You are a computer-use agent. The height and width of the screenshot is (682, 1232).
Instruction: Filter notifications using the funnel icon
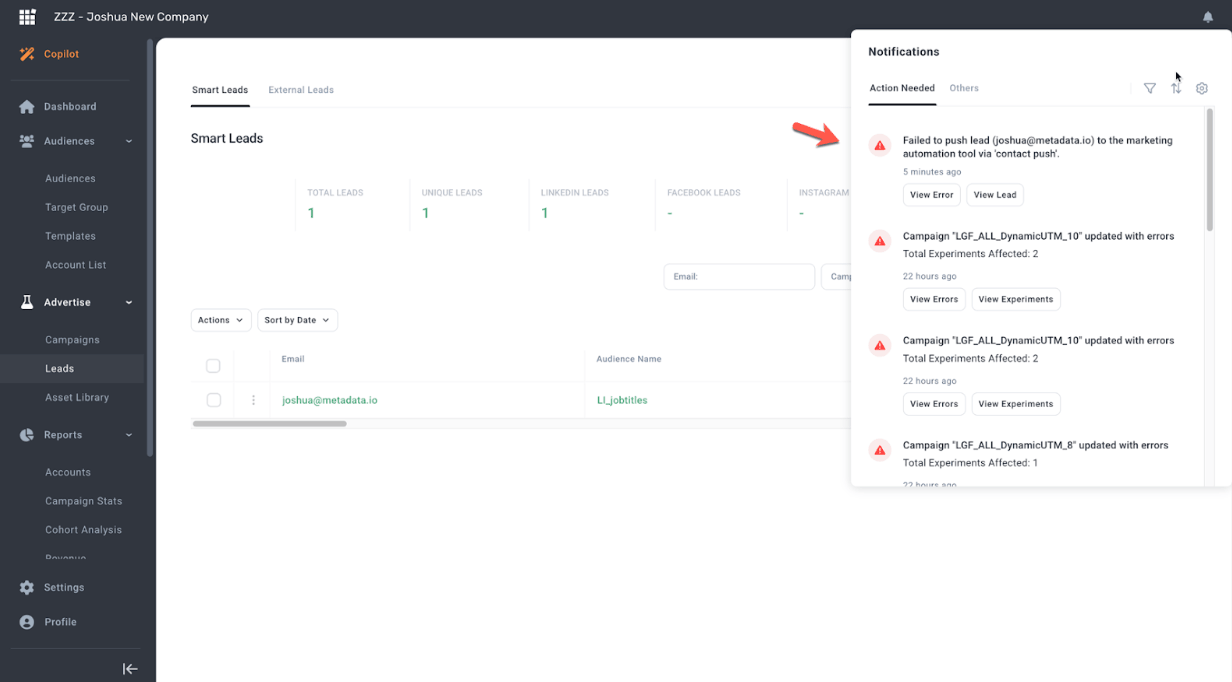(x=1150, y=88)
